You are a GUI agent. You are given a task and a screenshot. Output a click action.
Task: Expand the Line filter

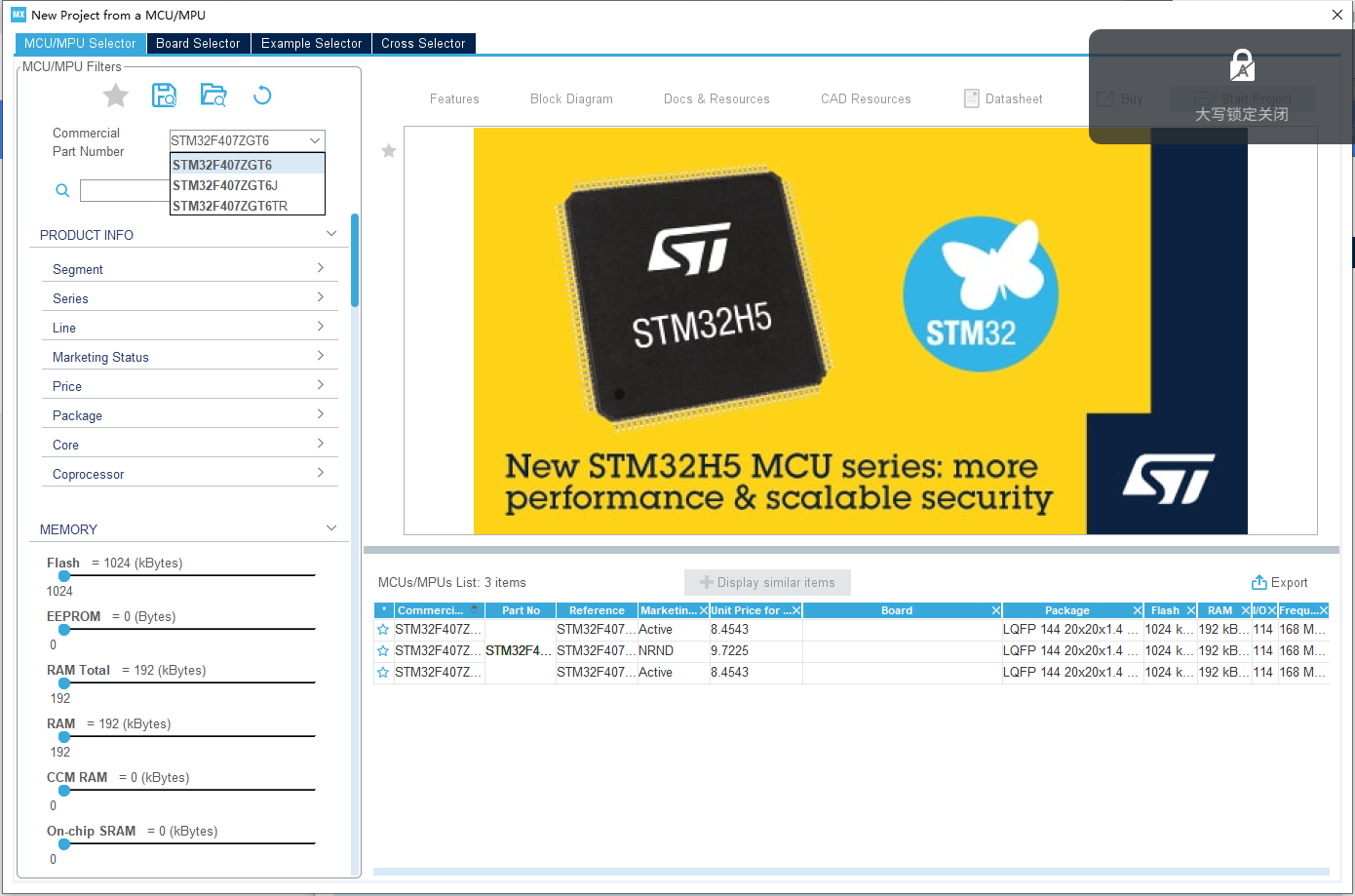click(189, 328)
